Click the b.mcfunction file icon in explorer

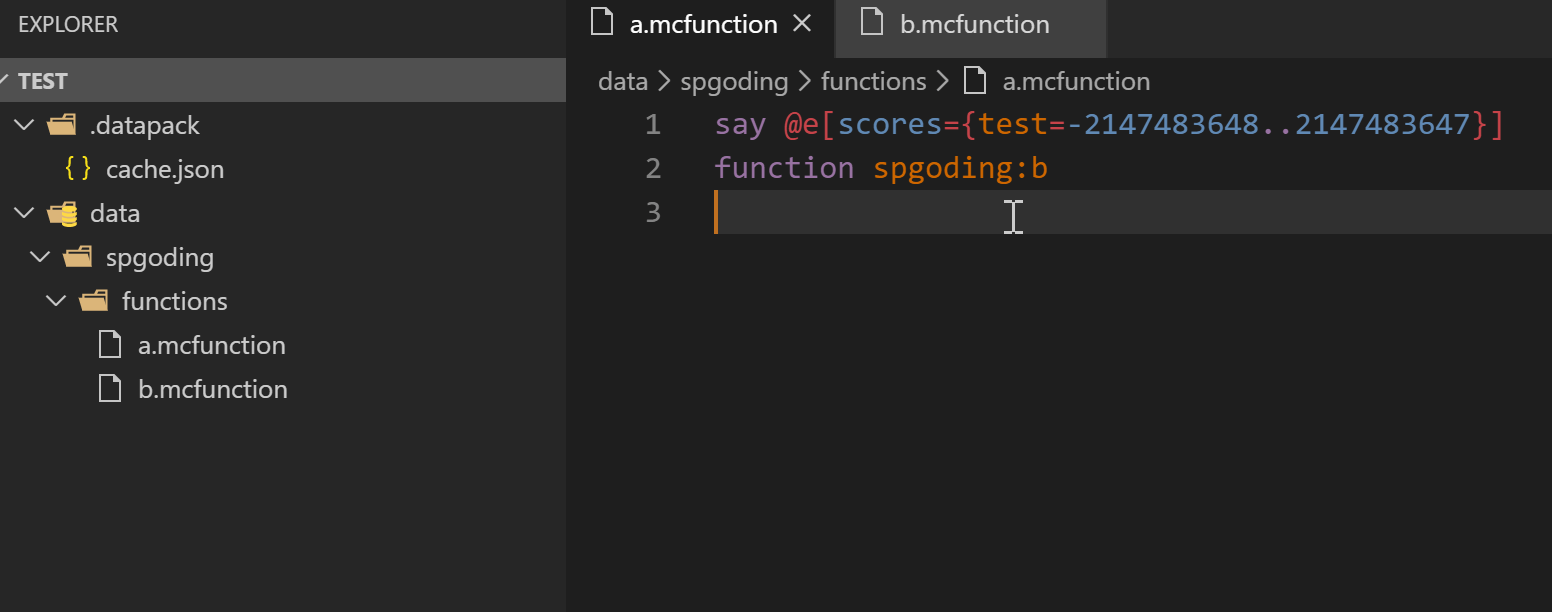click(109, 389)
